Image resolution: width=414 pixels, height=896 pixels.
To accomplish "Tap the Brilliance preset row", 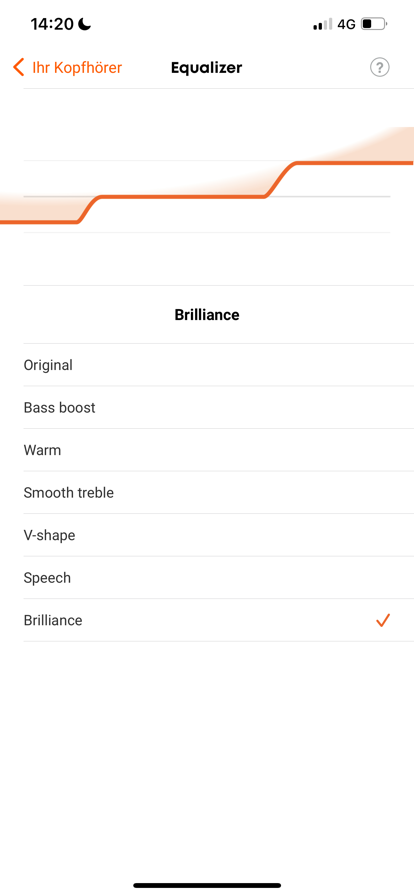I will point(218,620).
